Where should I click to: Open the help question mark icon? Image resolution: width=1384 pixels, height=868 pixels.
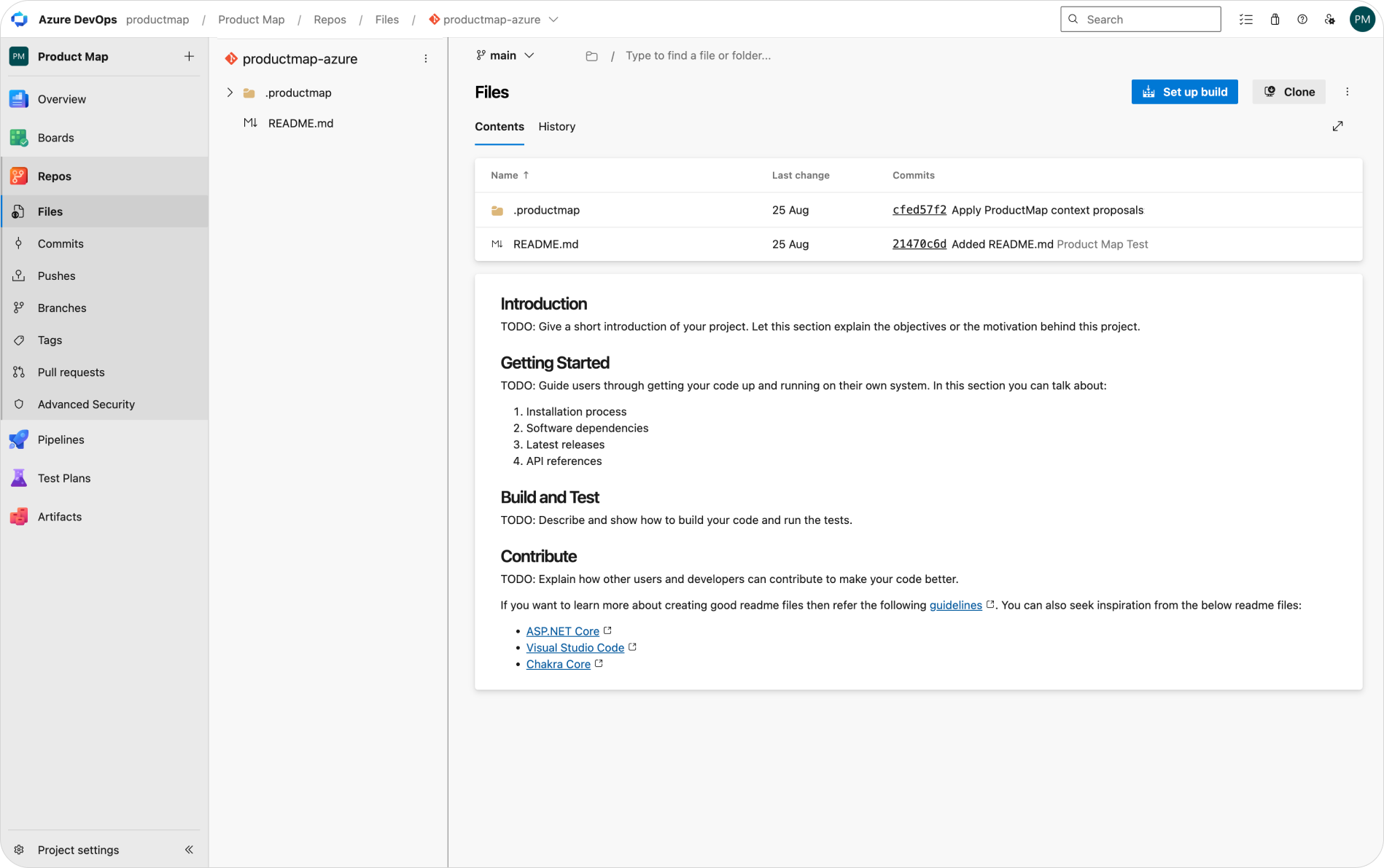click(x=1302, y=20)
